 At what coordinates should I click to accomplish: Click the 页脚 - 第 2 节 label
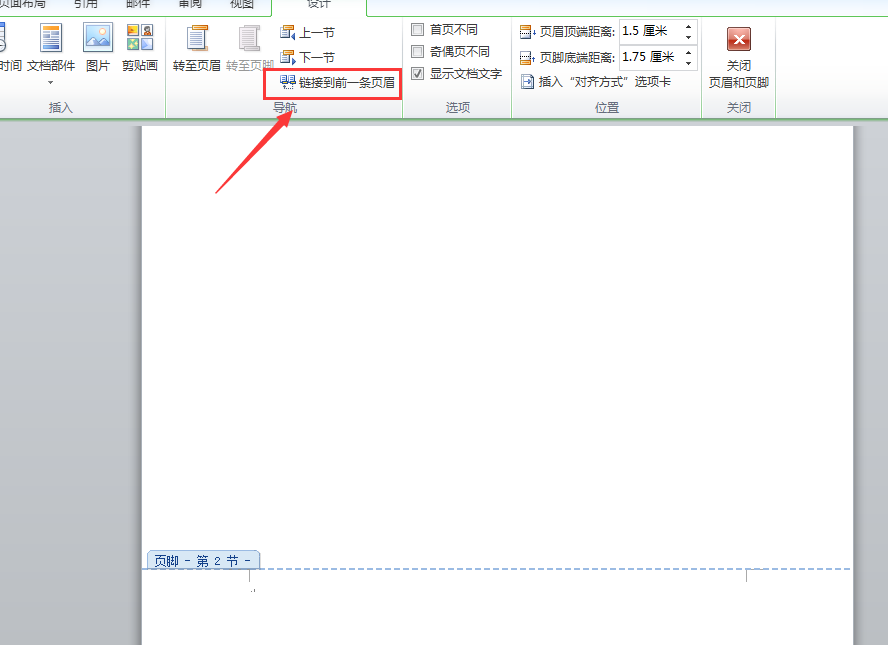point(203,560)
